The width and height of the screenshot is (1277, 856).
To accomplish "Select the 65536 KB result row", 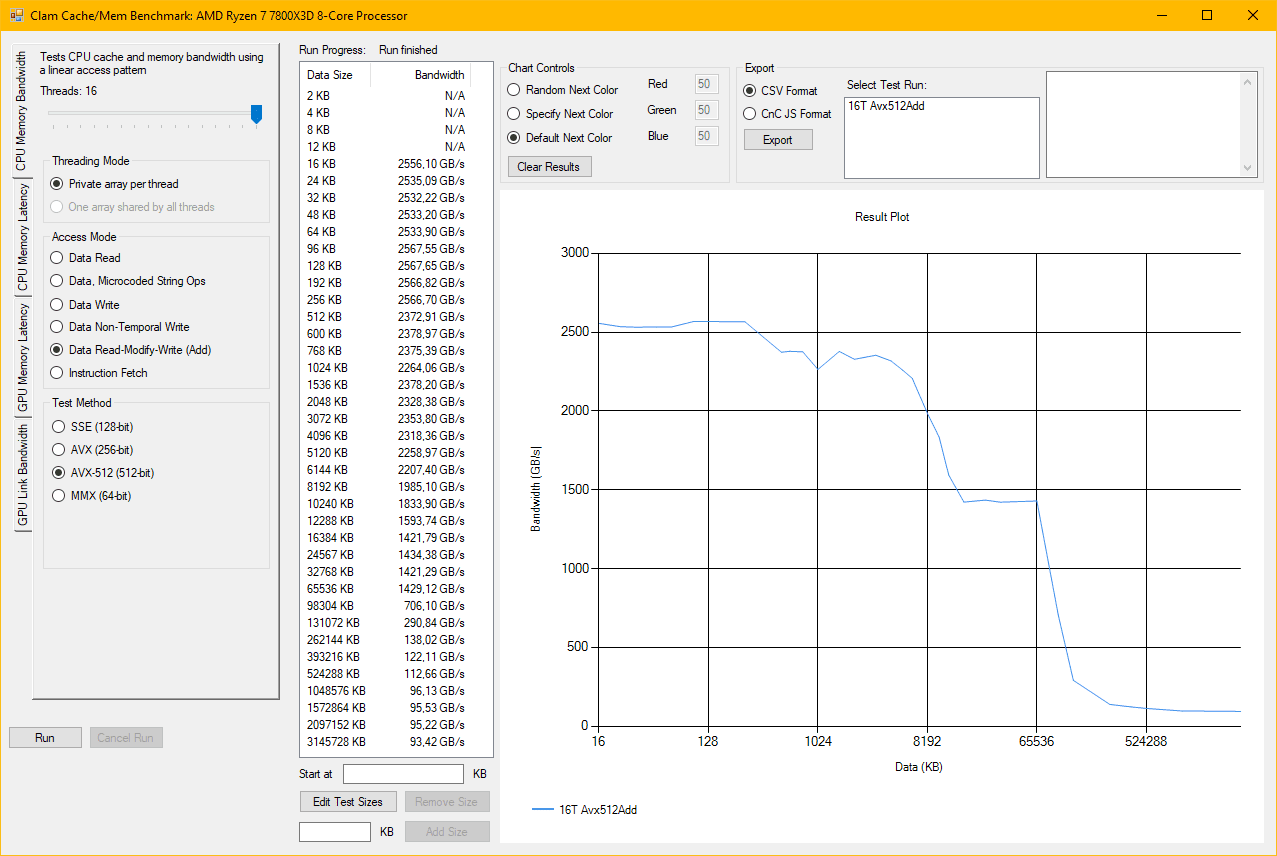I will click(x=386, y=588).
